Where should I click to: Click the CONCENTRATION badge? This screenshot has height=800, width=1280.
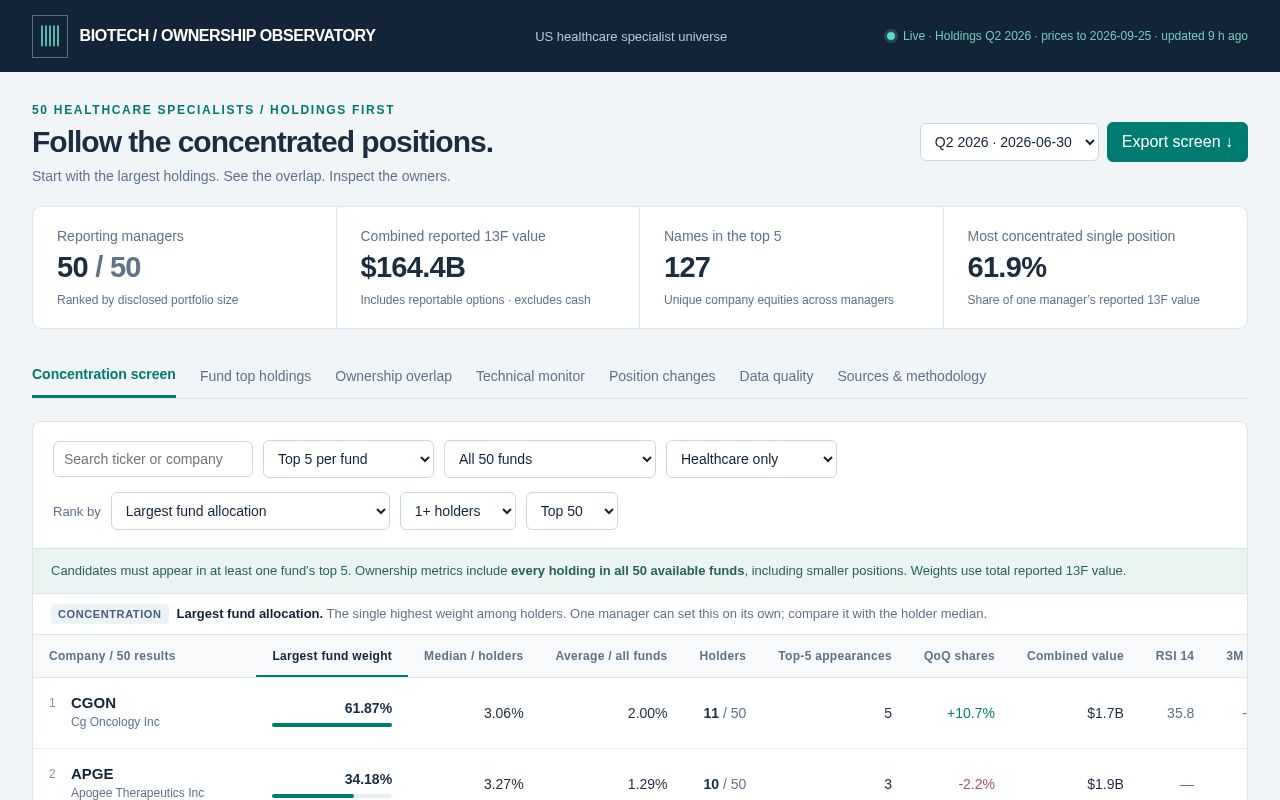tap(110, 614)
